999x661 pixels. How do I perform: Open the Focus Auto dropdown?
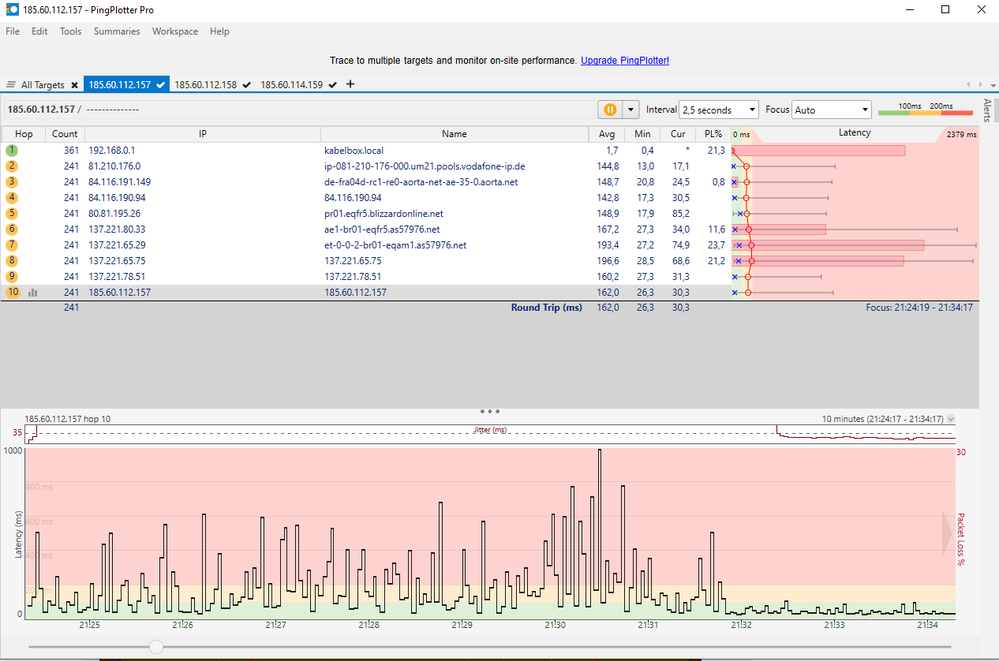[x=831, y=110]
